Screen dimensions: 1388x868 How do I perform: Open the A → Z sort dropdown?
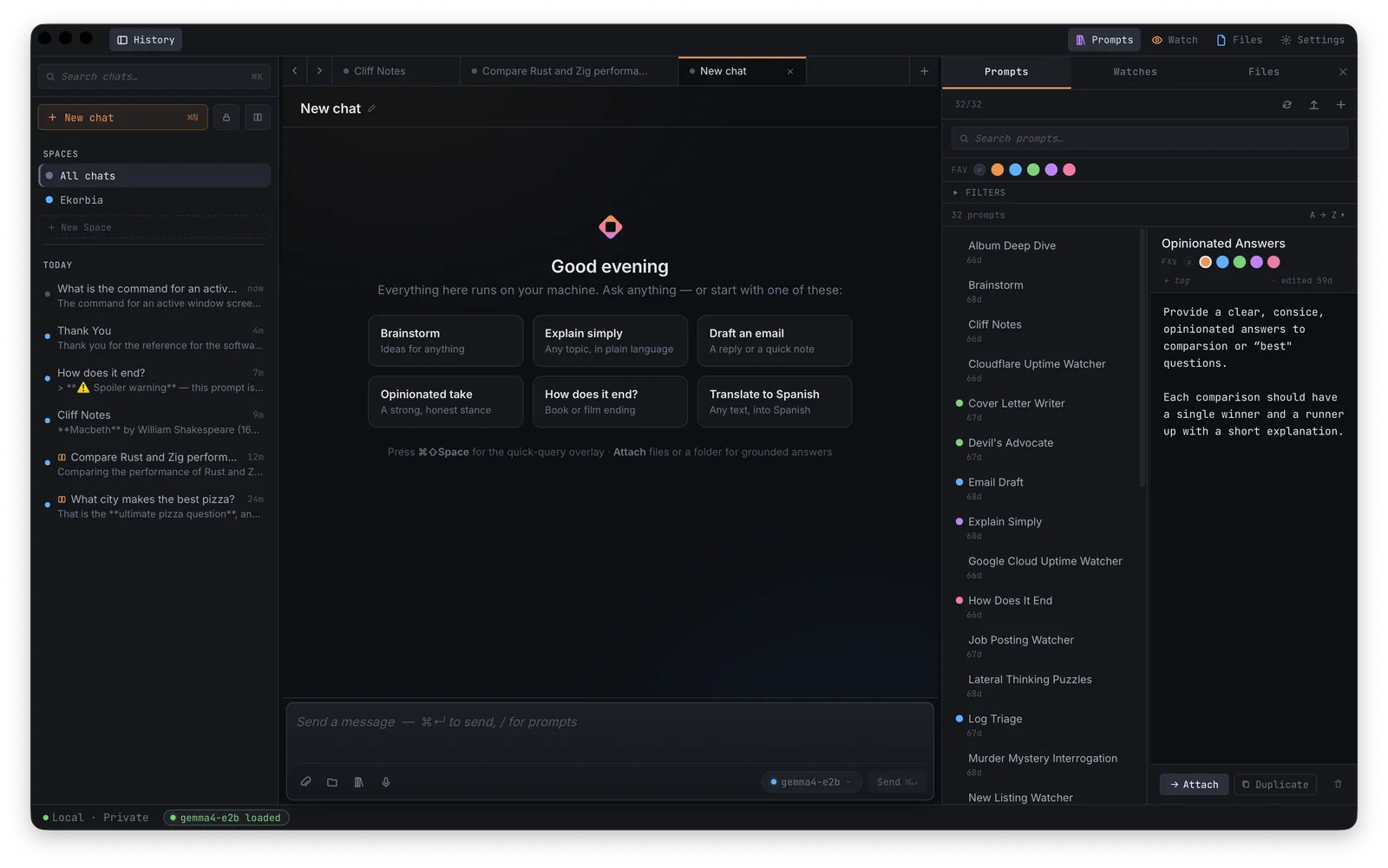(x=1327, y=215)
